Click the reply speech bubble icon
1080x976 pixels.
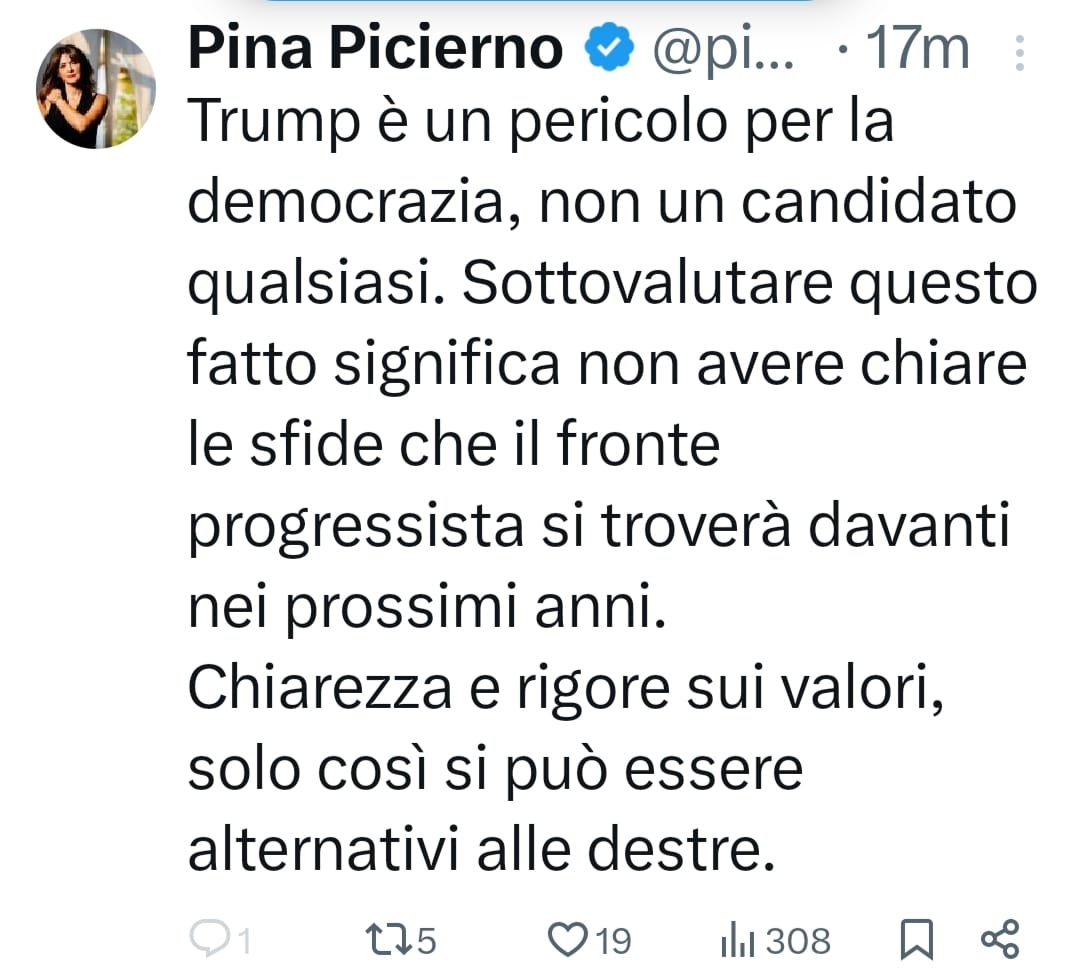click(x=208, y=939)
